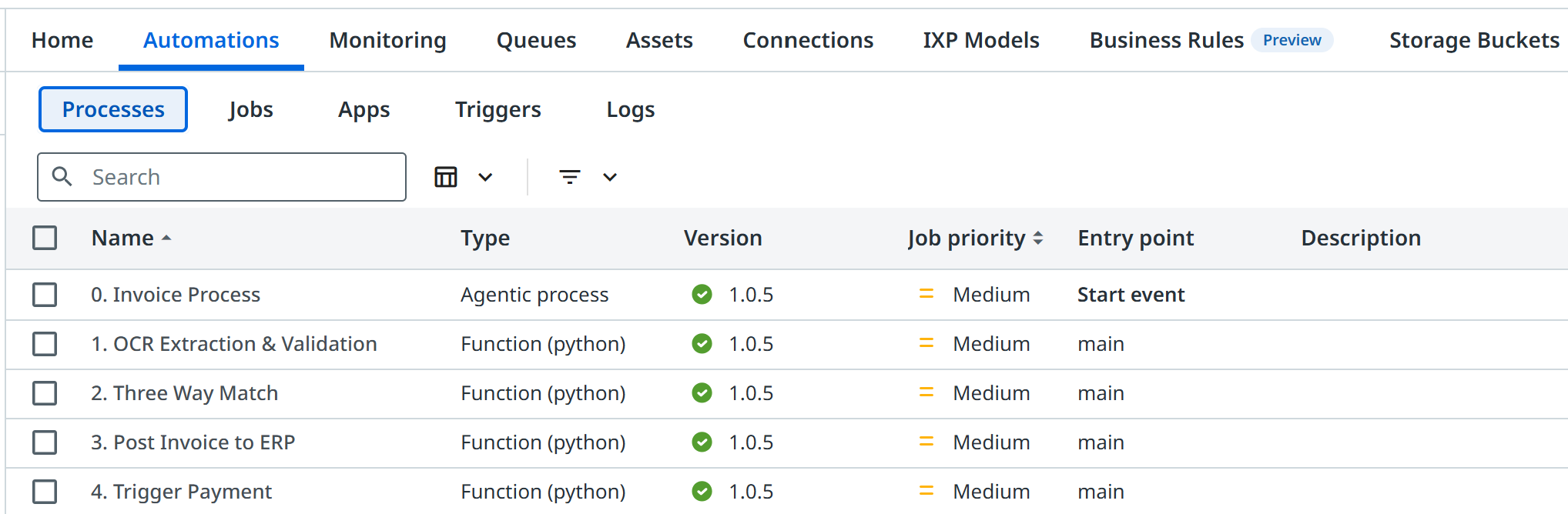Click medium priority icon for Three Way Match

(926, 393)
